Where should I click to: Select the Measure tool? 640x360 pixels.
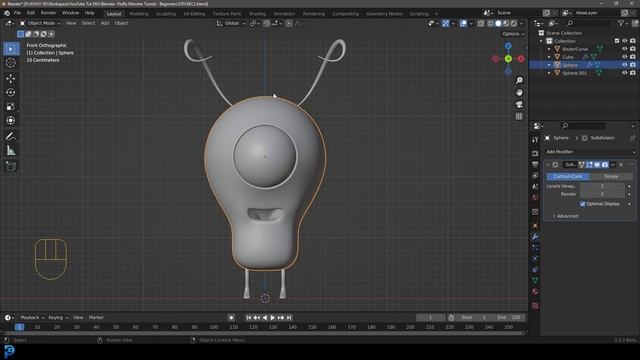(x=11, y=151)
